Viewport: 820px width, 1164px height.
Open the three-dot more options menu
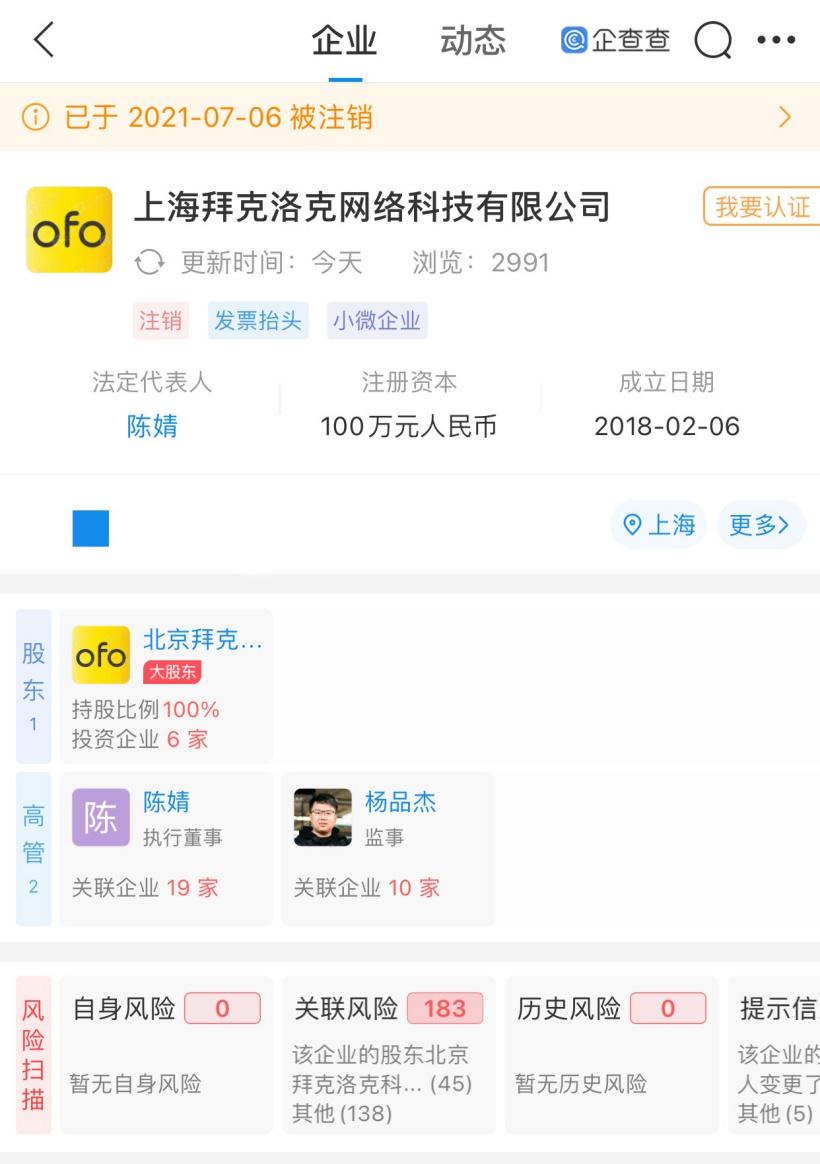pyautogui.click(x=776, y=41)
